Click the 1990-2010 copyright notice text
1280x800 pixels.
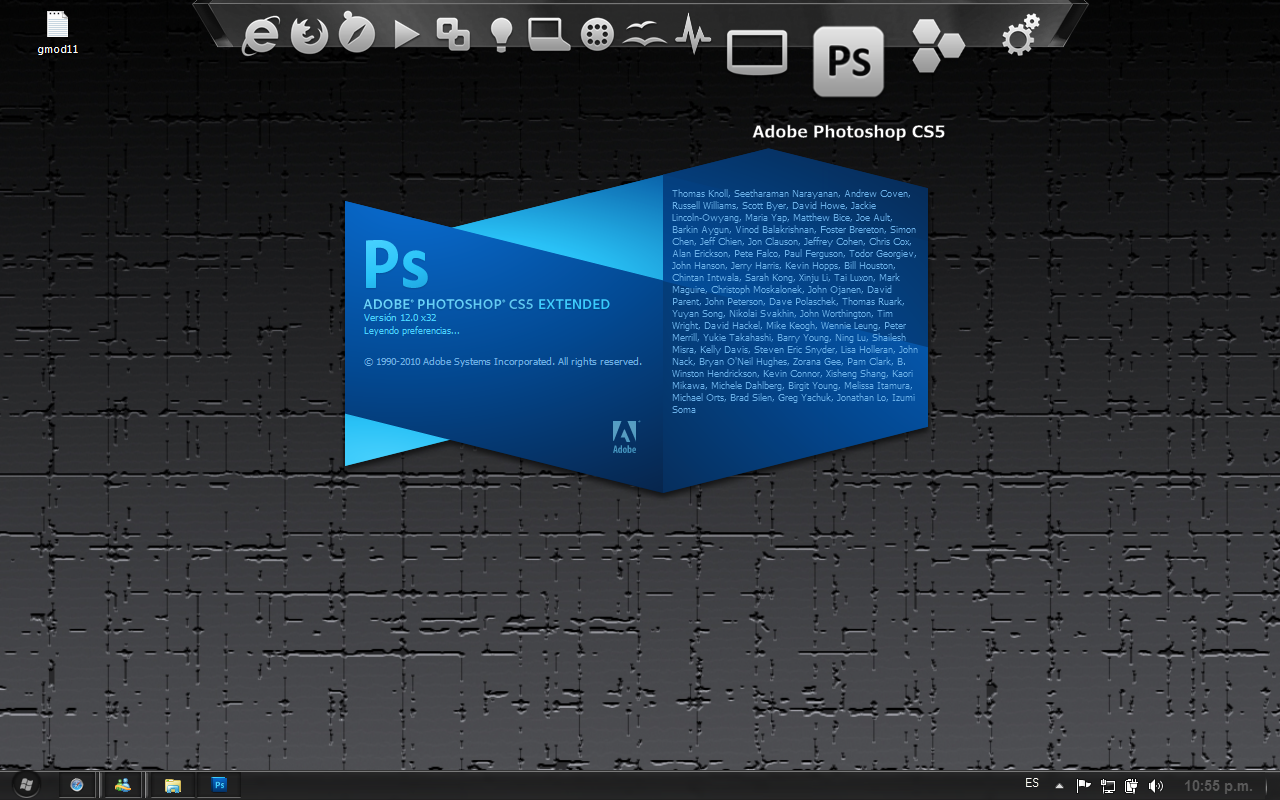pyautogui.click(x=502, y=362)
